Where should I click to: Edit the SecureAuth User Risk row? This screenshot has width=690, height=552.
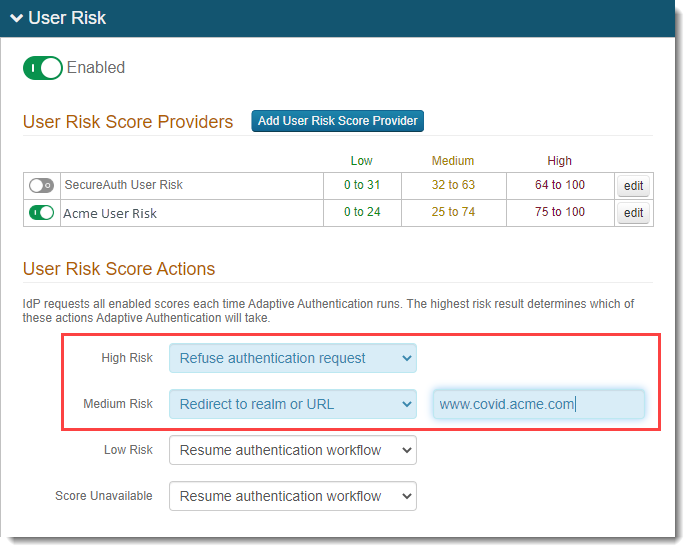click(633, 186)
